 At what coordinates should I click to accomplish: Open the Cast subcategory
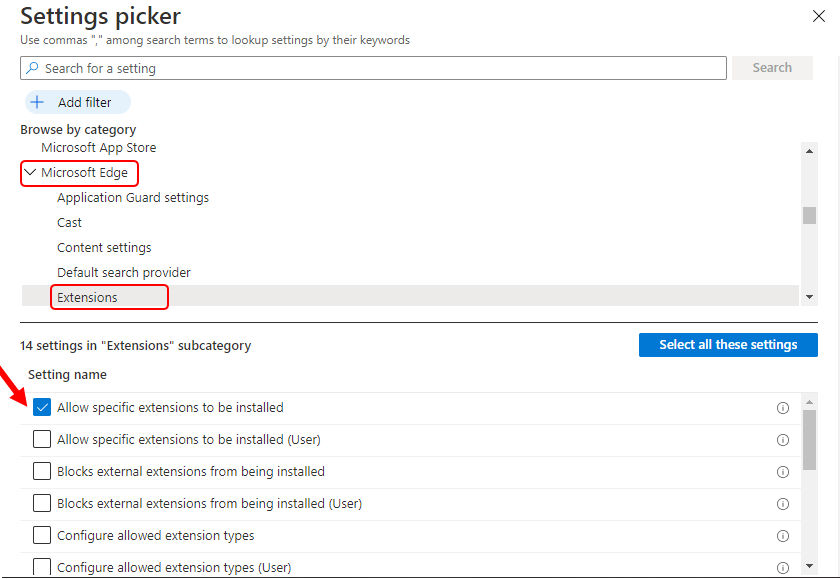pos(69,223)
